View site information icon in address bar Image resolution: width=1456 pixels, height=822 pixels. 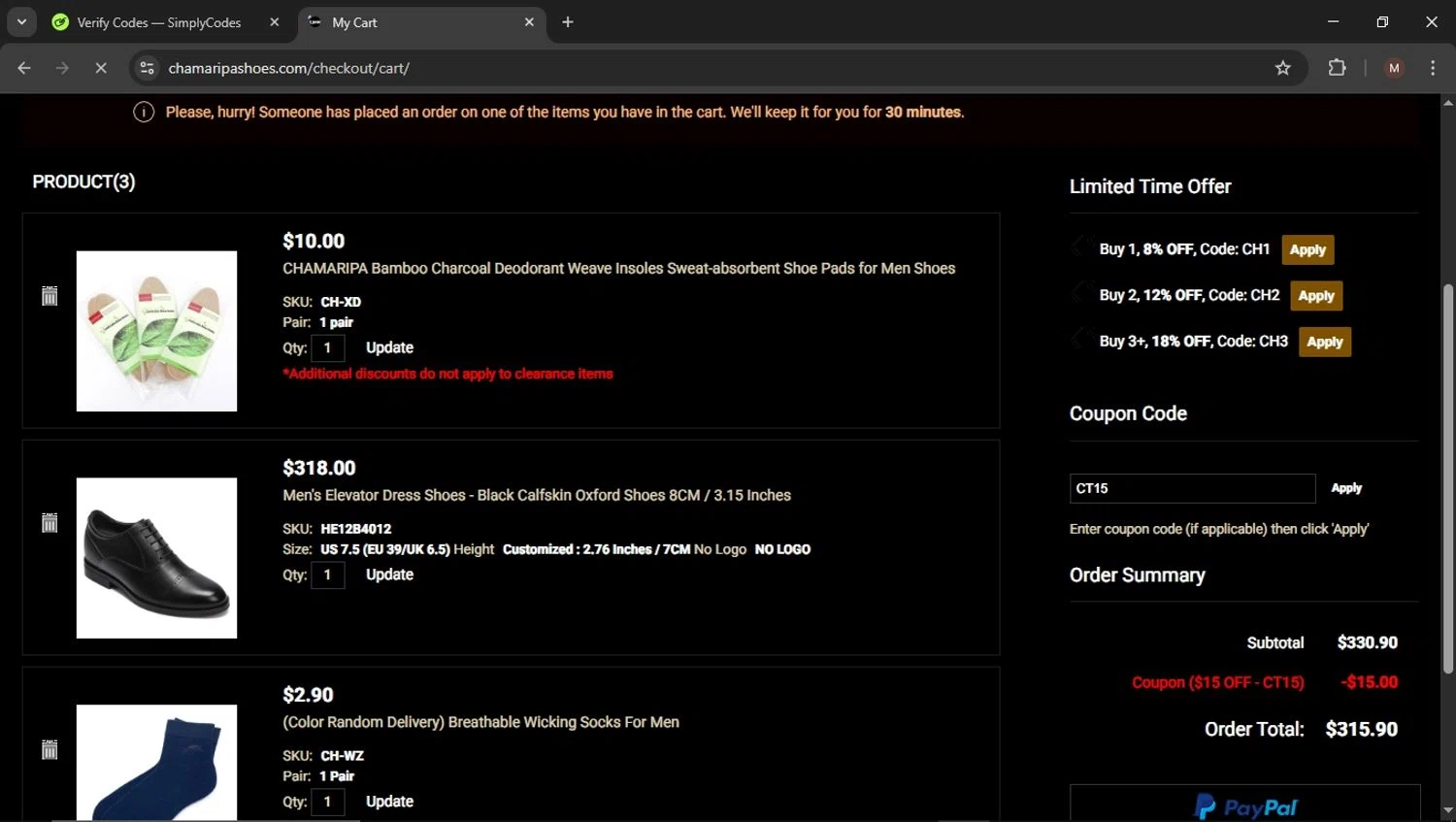coord(148,68)
